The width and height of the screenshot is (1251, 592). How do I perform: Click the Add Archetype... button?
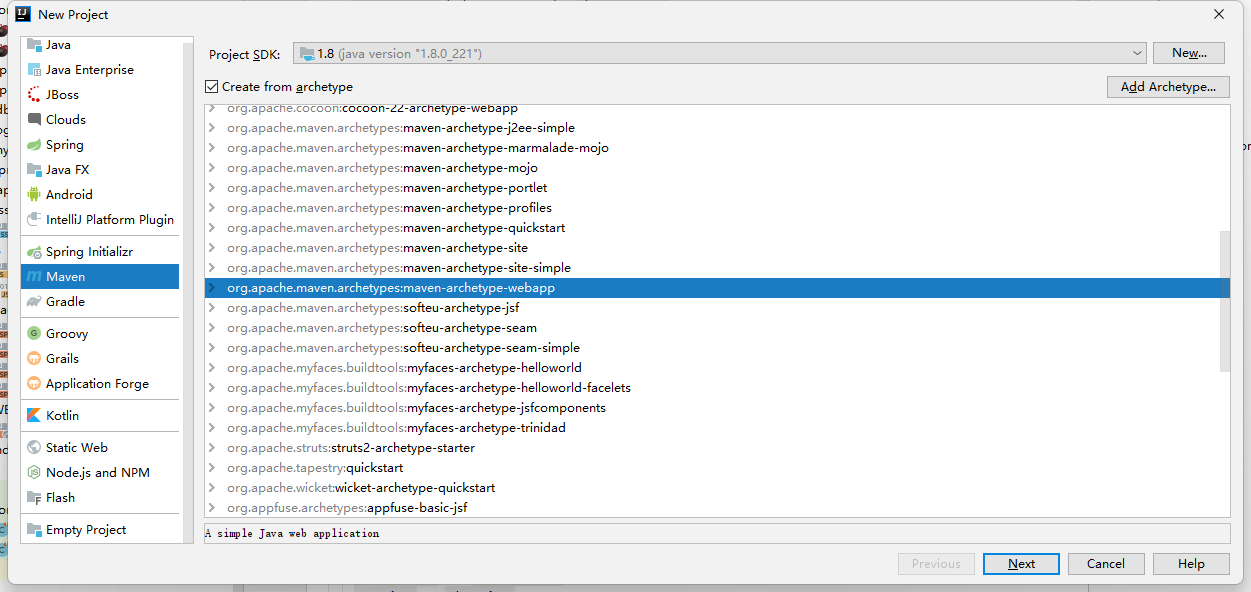1168,87
